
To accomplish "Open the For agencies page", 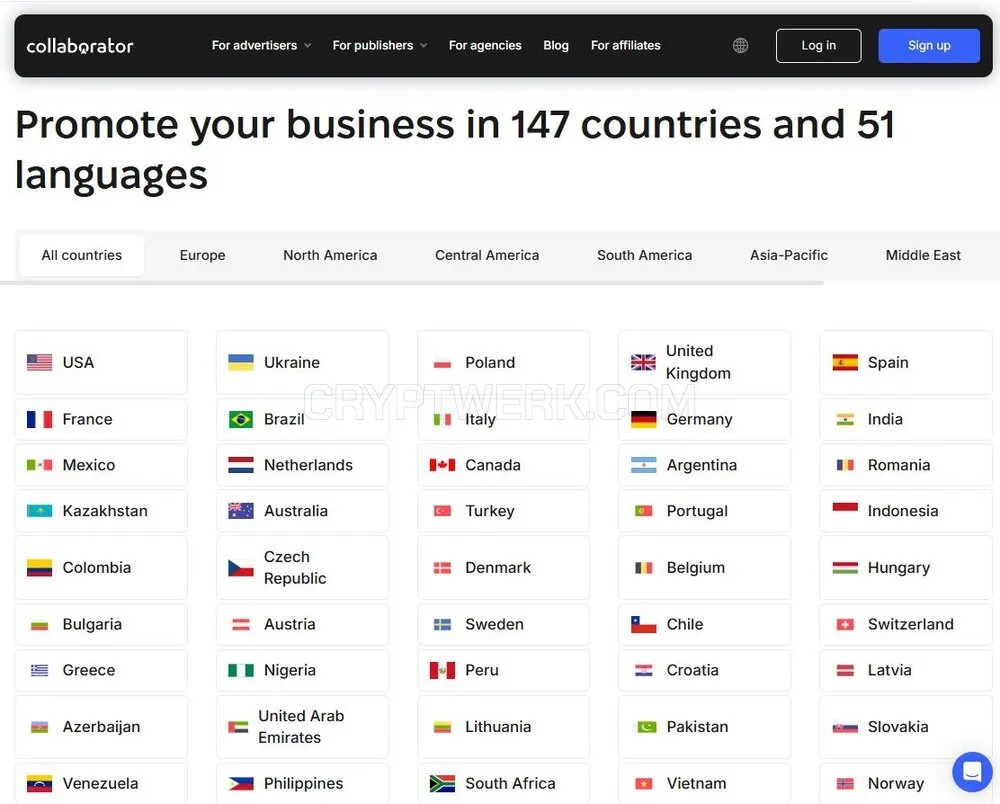I will click(485, 45).
